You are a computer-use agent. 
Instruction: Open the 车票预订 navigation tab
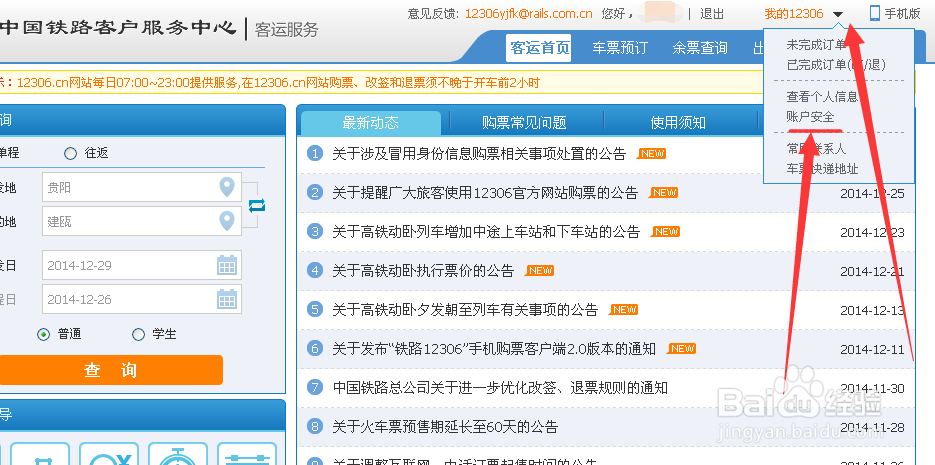tap(620, 48)
